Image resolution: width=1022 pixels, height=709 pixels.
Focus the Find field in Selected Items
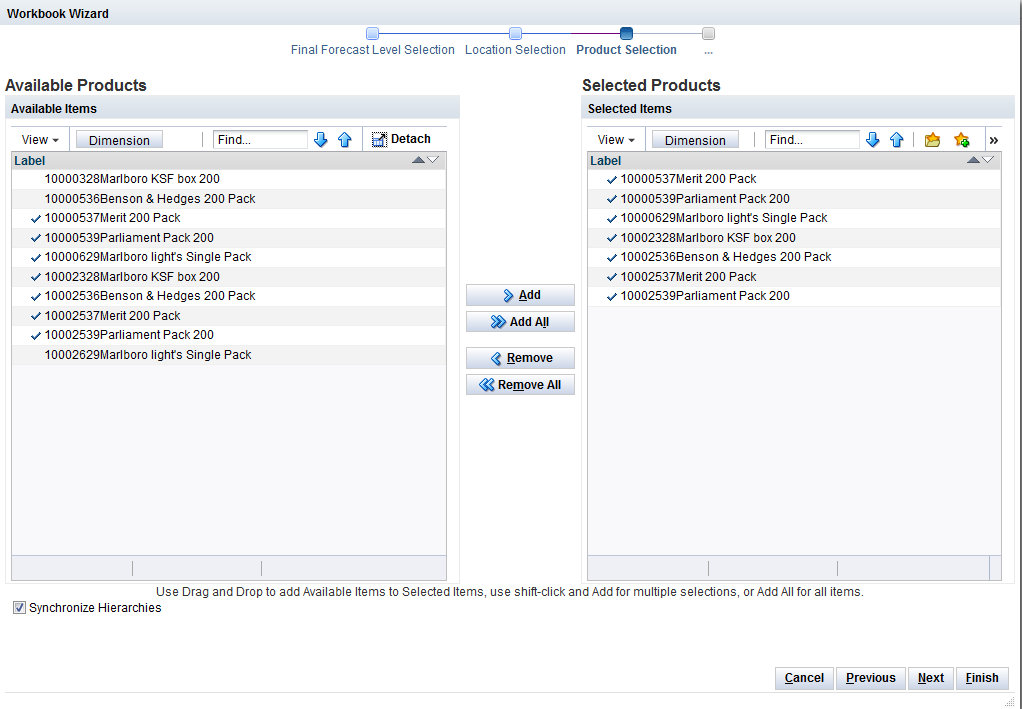[x=812, y=139]
